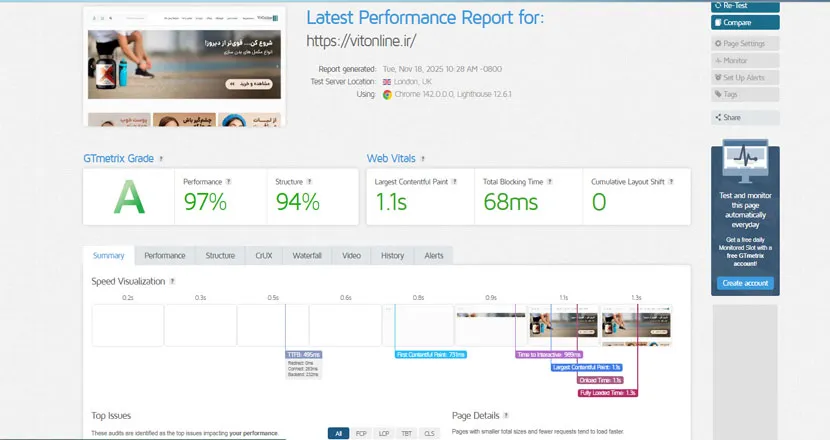The height and width of the screenshot is (440, 830).
Task: Click the Create account button
Action: 745,283
